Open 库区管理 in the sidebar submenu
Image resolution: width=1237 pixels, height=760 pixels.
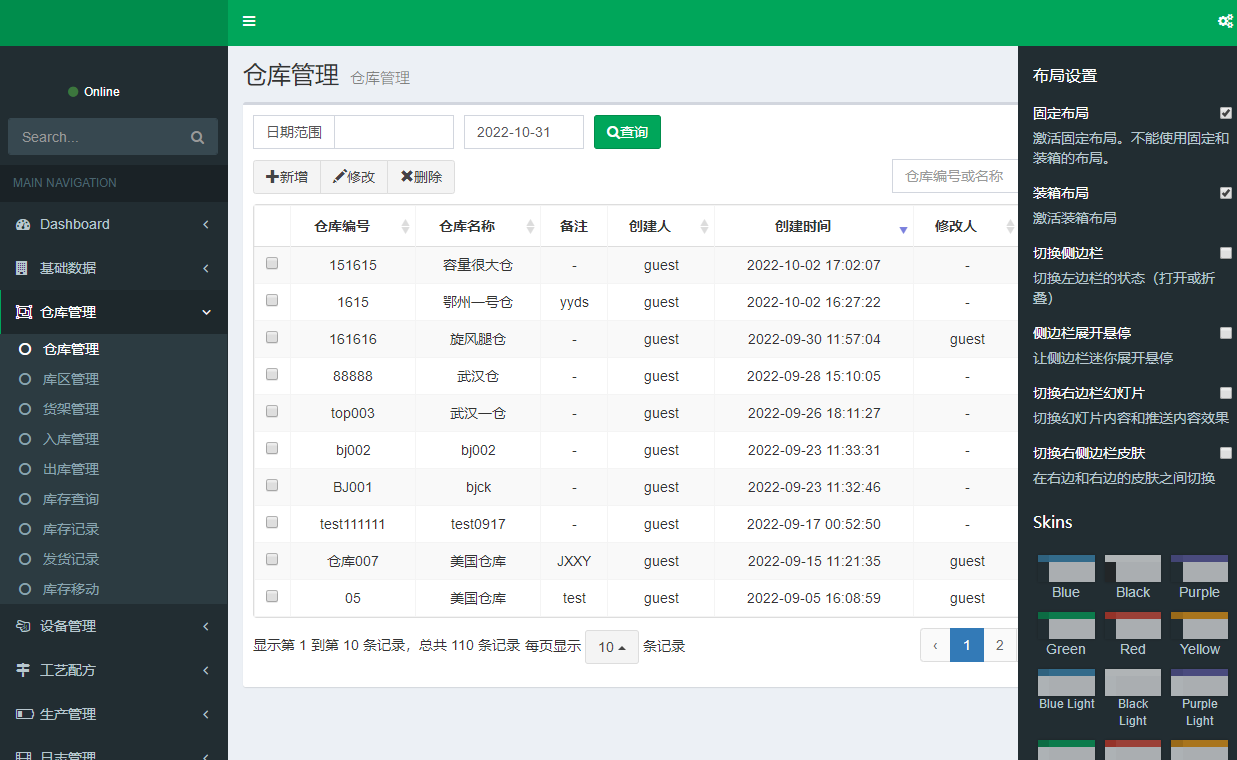[71, 379]
